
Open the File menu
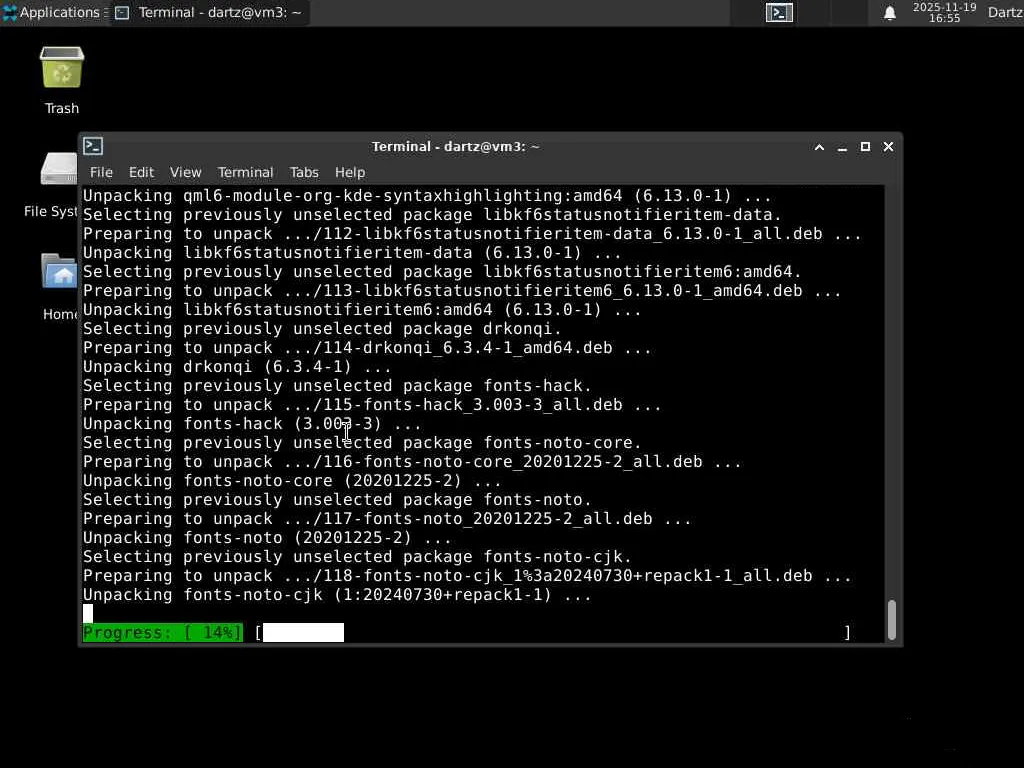coord(101,172)
